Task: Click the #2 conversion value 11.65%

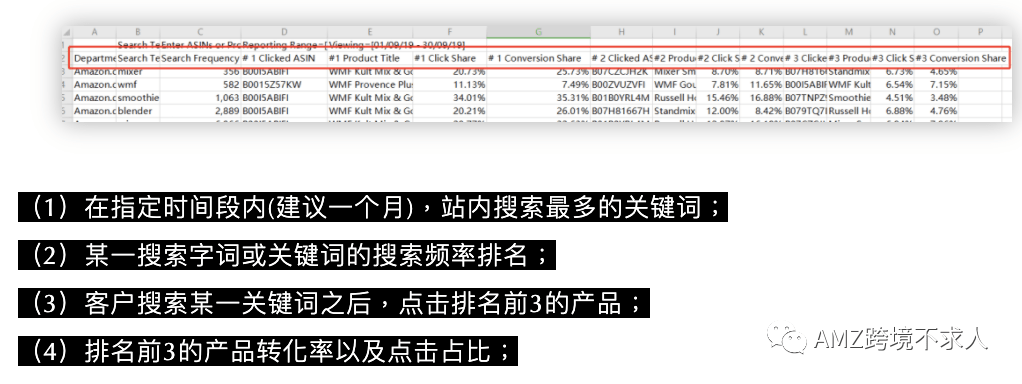Action: pyautogui.click(x=761, y=84)
